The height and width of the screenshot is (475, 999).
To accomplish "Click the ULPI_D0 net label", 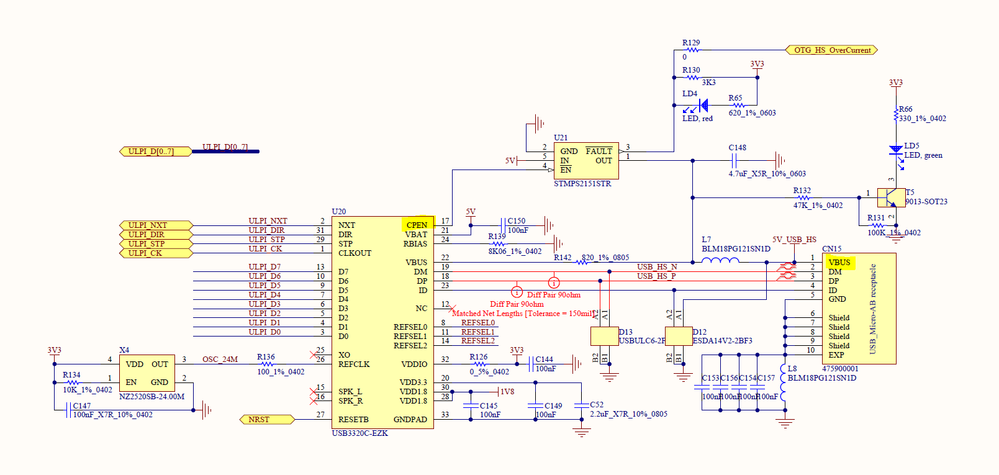I will (x=265, y=331).
